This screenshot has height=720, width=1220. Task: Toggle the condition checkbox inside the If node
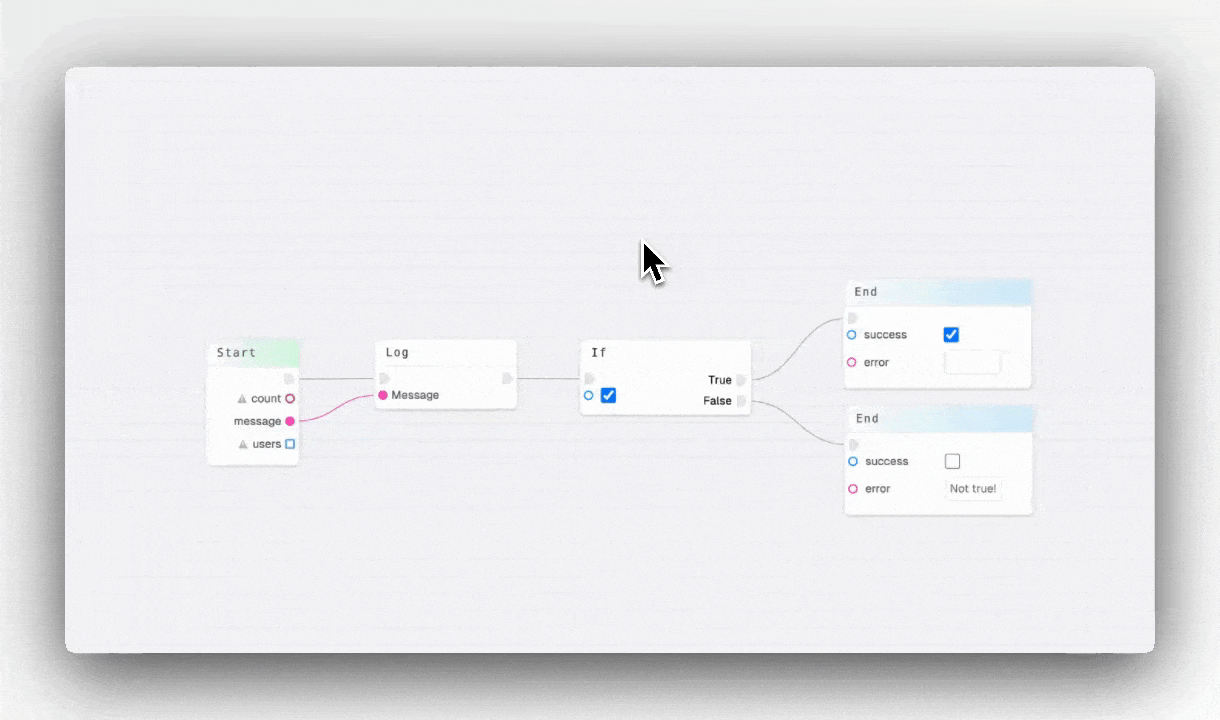click(608, 395)
